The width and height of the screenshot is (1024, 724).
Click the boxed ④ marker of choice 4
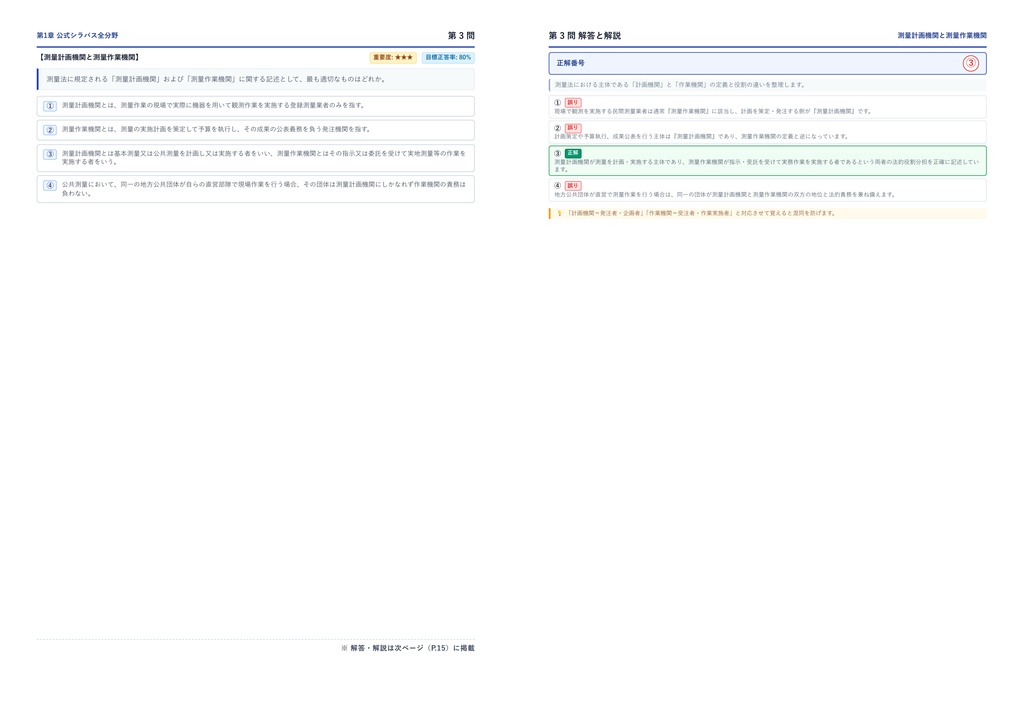50,185
